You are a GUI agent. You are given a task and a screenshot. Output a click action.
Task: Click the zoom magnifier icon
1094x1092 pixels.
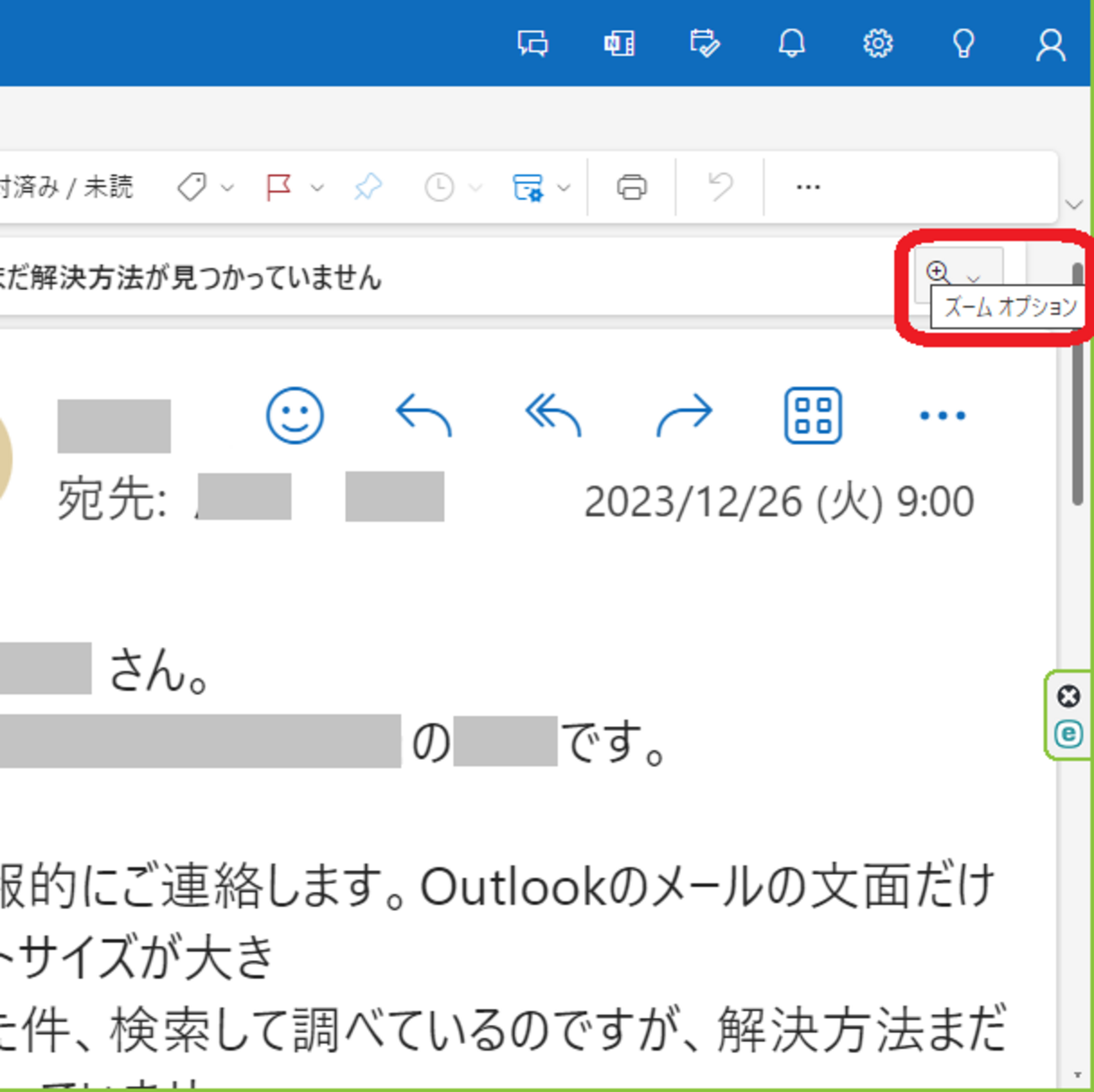tap(938, 273)
